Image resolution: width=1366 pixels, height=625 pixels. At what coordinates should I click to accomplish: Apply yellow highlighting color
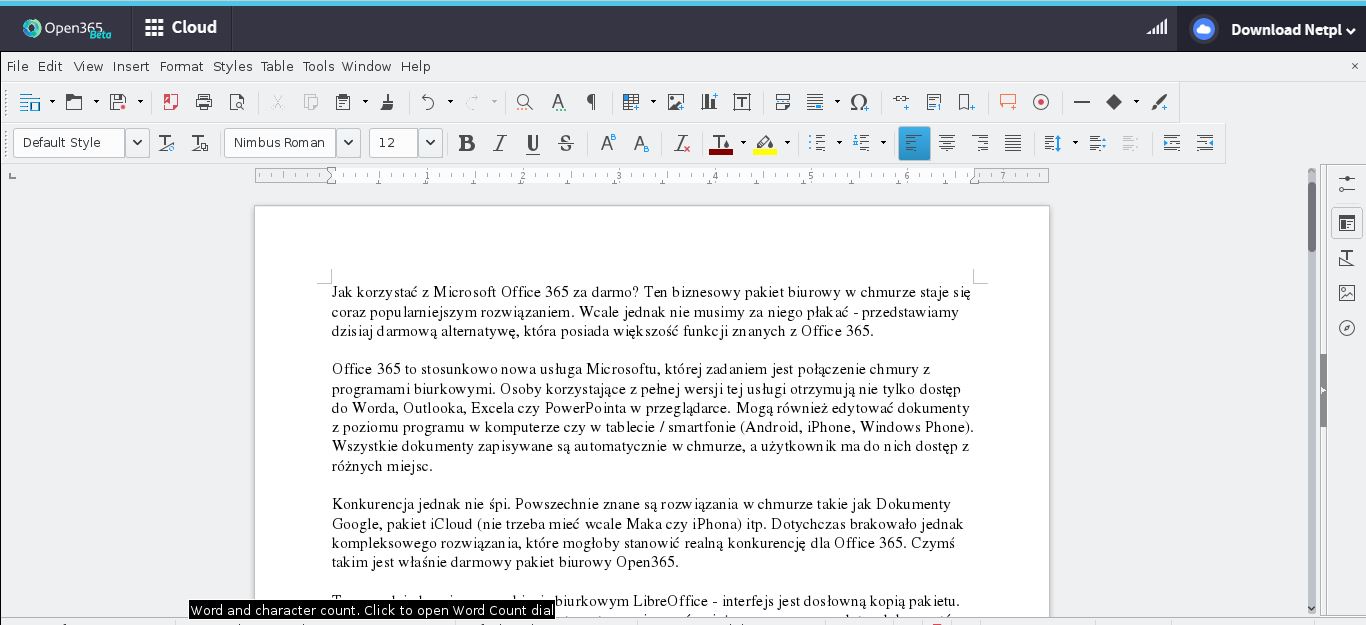765,143
